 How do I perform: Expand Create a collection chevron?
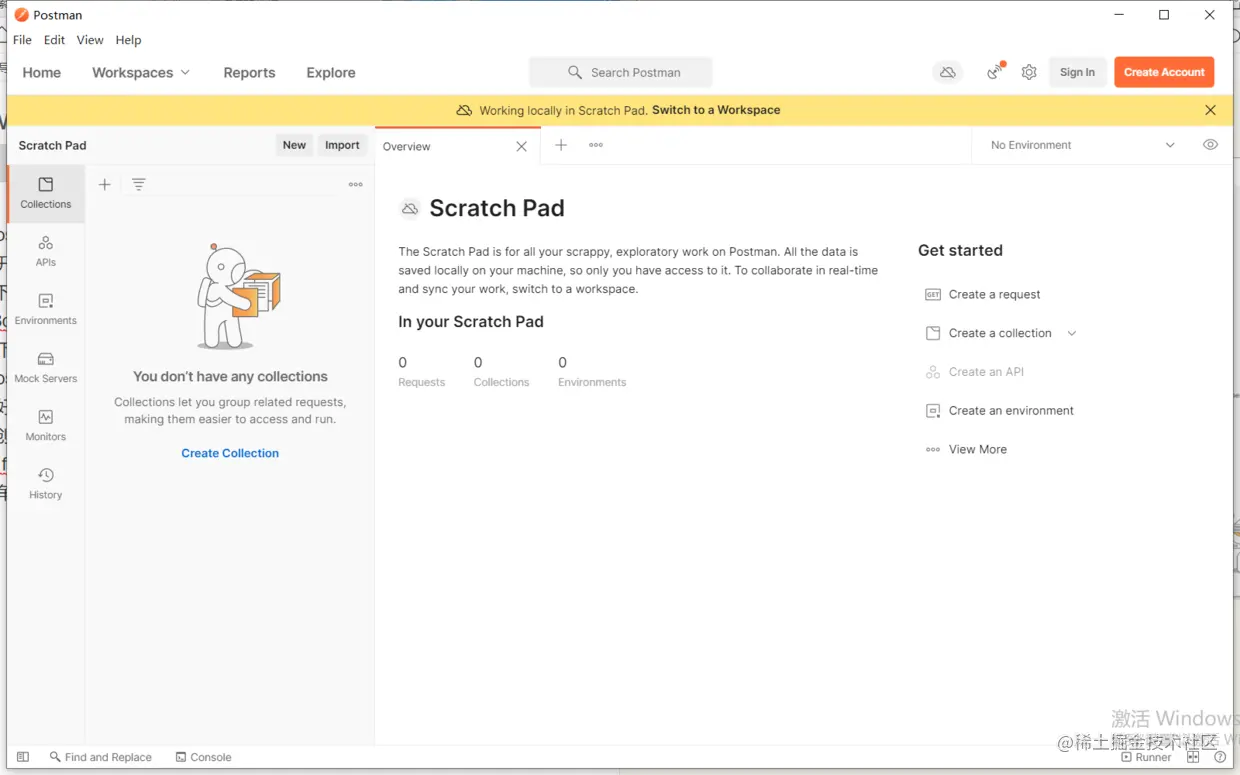[x=1072, y=333]
